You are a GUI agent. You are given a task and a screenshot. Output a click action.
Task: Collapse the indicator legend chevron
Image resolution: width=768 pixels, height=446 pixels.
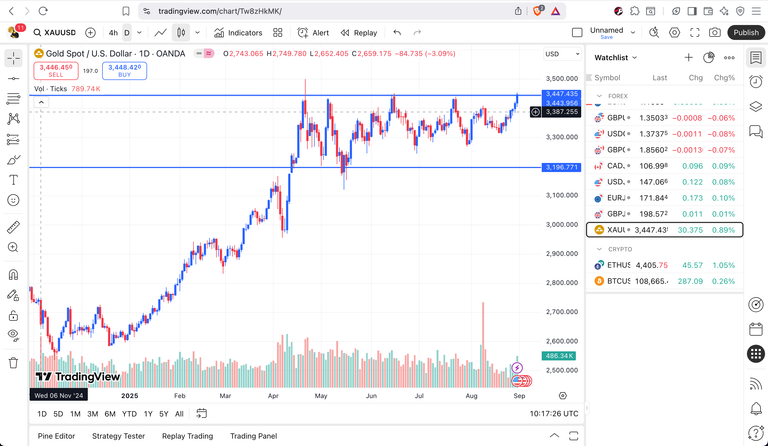click(41, 102)
